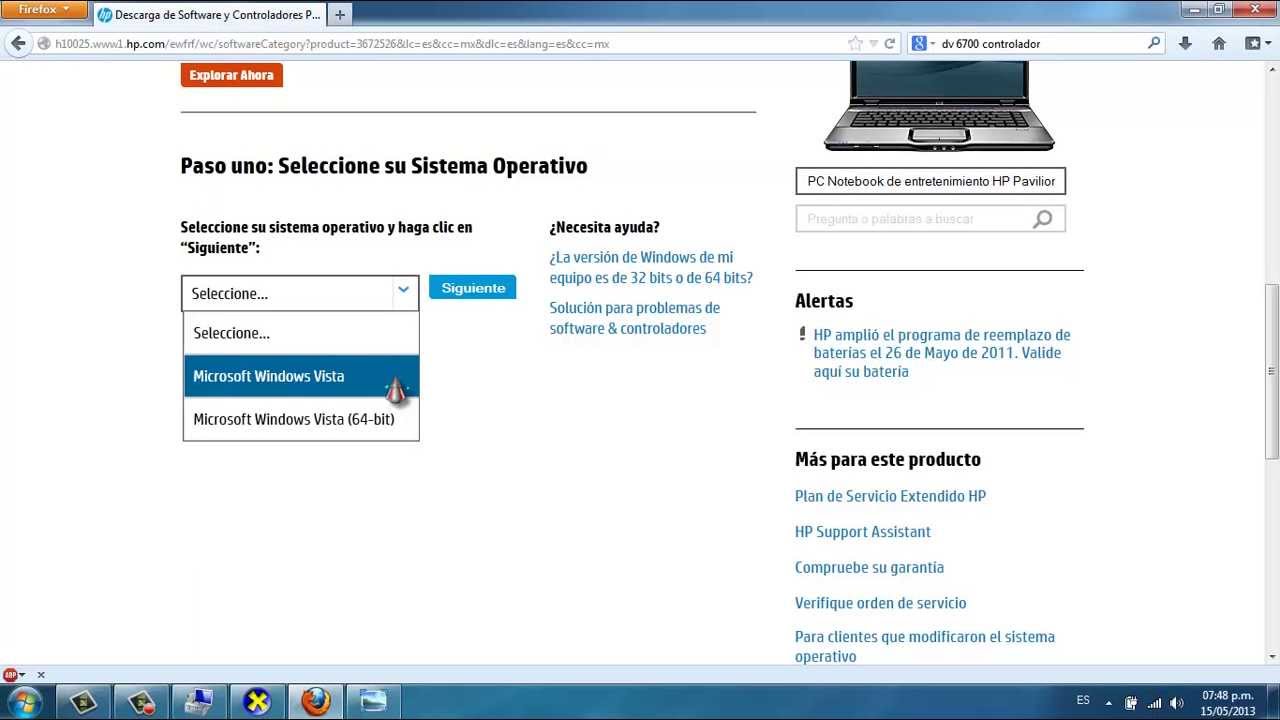
Task: Click PC Notebook de entretenimiento HP Pavilion box
Action: (x=931, y=182)
